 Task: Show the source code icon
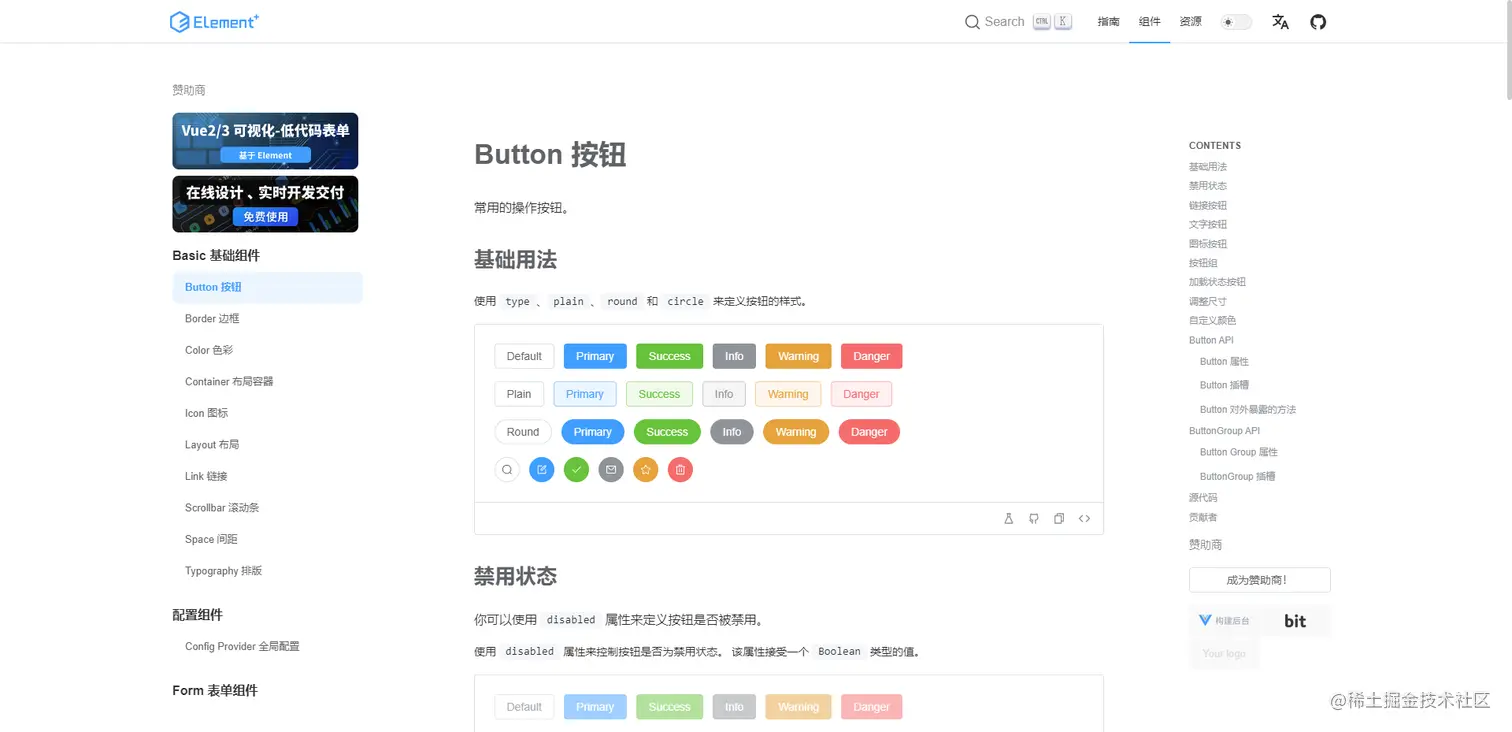1084,519
